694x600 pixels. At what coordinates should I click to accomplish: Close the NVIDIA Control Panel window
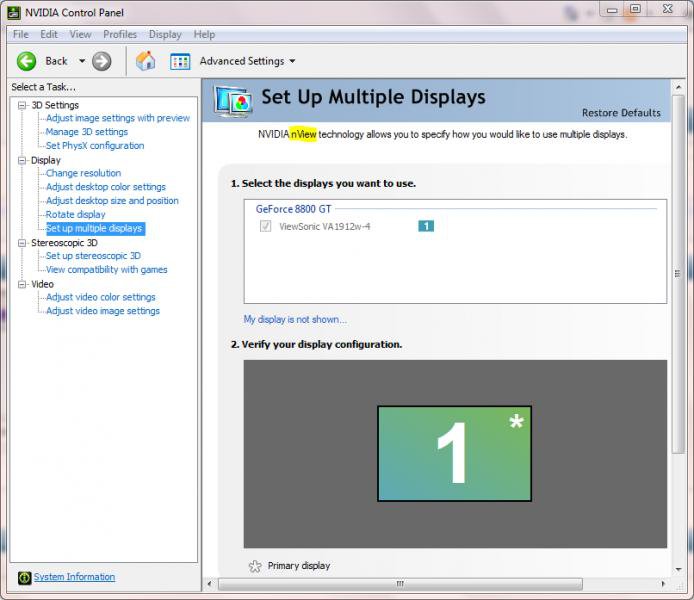[x=668, y=9]
